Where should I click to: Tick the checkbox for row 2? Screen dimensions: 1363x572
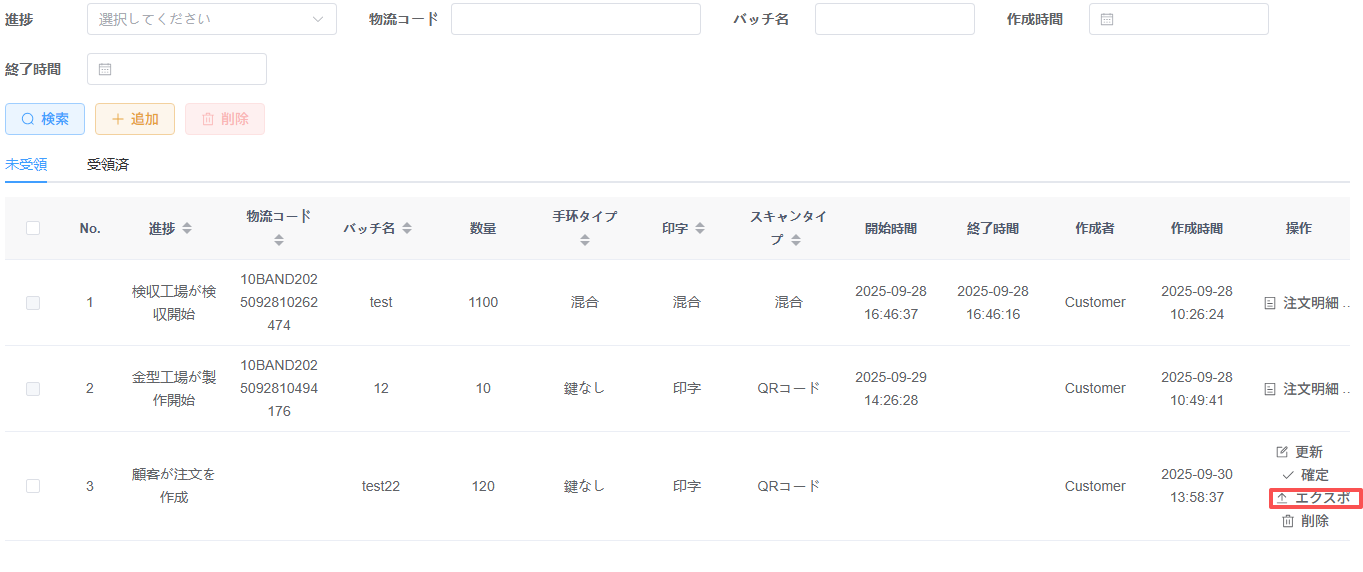coord(33,388)
